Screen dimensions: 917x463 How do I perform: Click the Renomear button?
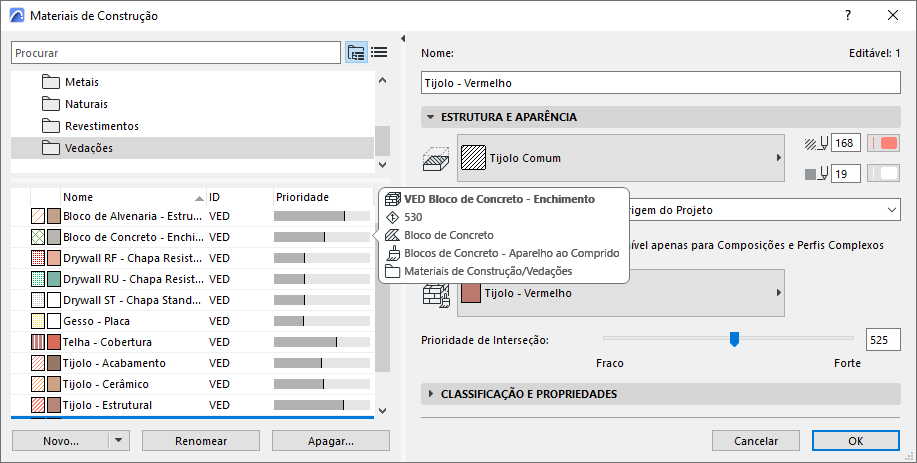[x=201, y=440]
